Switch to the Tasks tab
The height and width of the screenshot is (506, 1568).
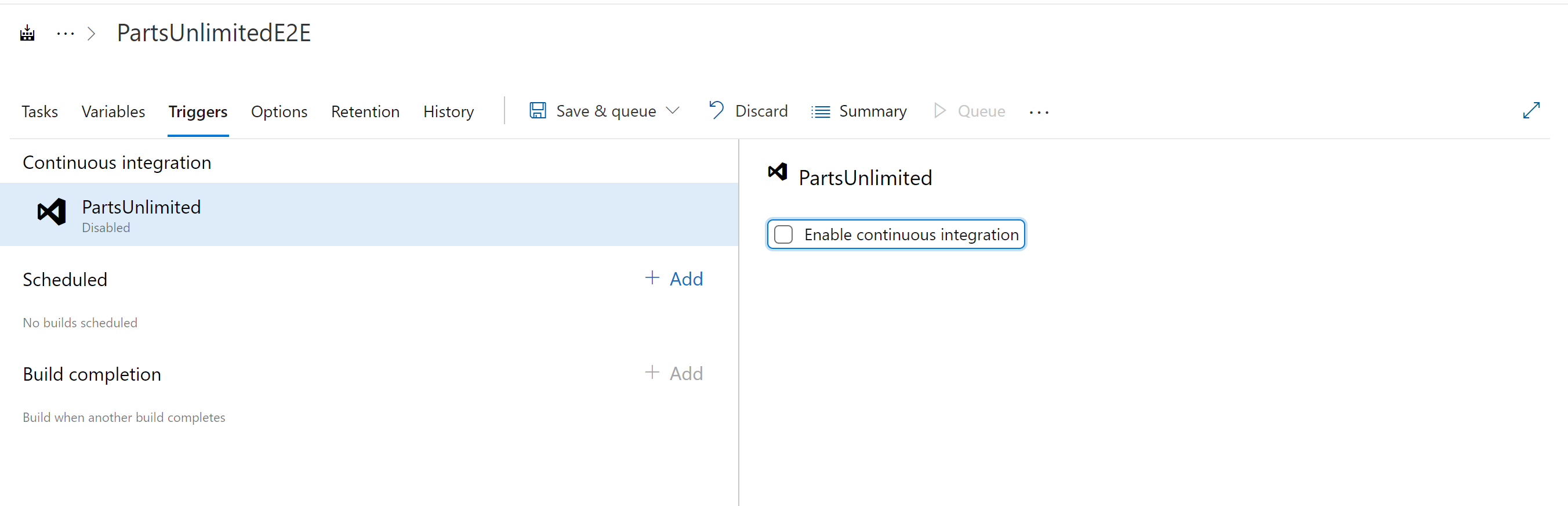(39, 112)
